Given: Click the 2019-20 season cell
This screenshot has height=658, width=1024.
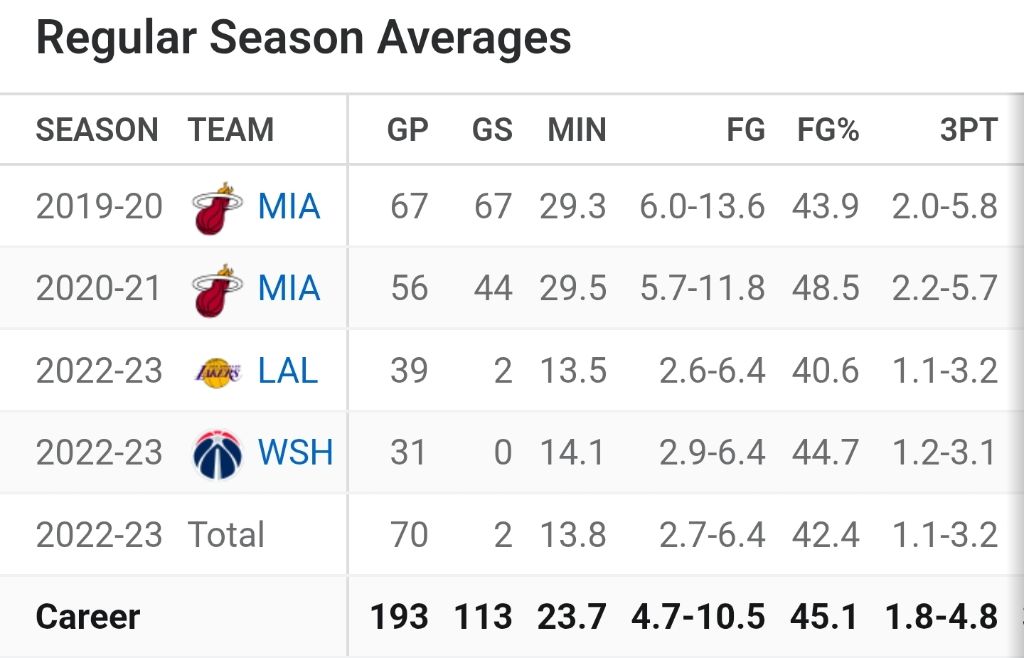Looking at the screenshot, I should [99, 207].
